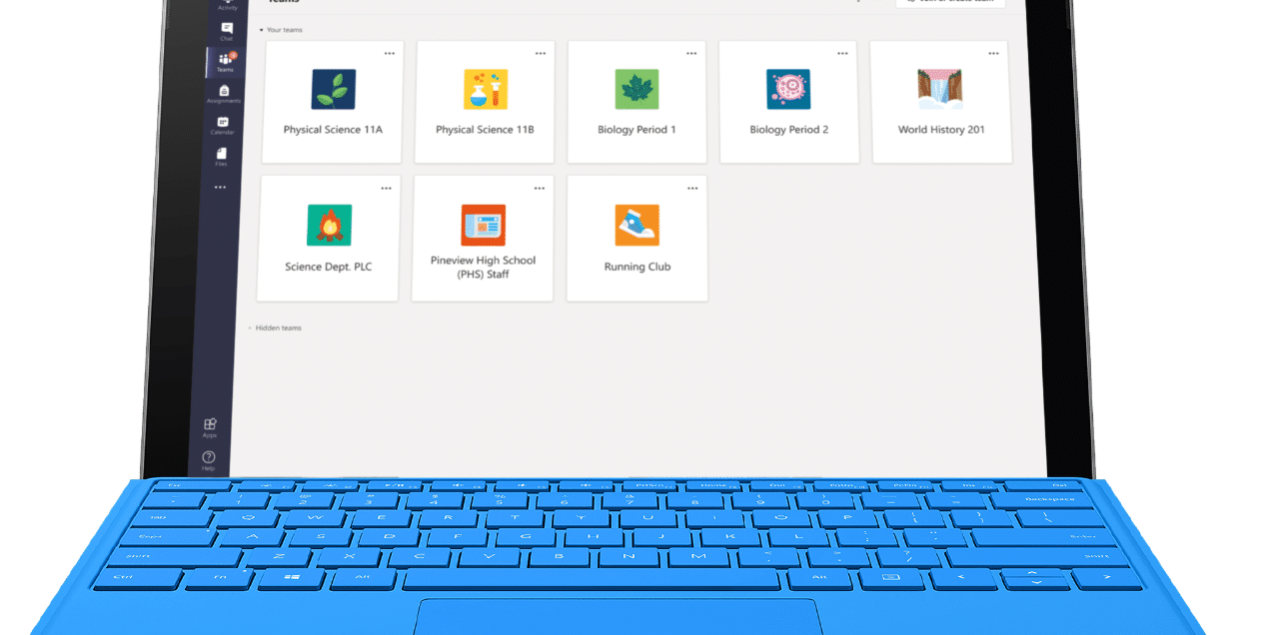1270x635 pixels.
Task: Open more options for Physical Science 11B
Action: 541,53
